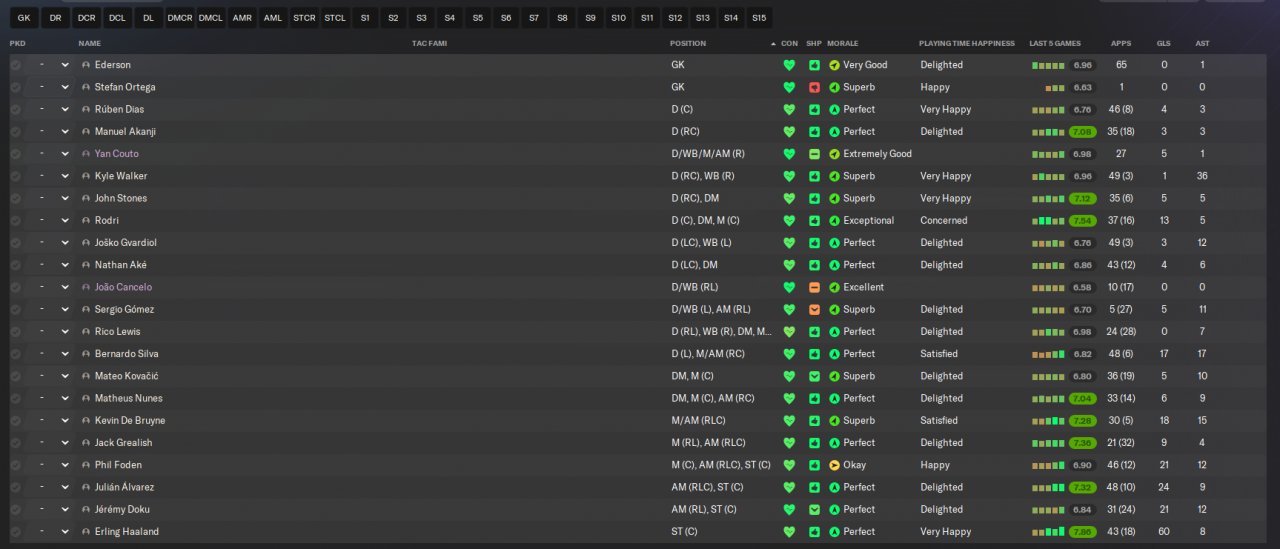1280x549 pixels.
Task: Select the S1 substitute slot button
Action: pyautogui.click(x=365, y=18)
